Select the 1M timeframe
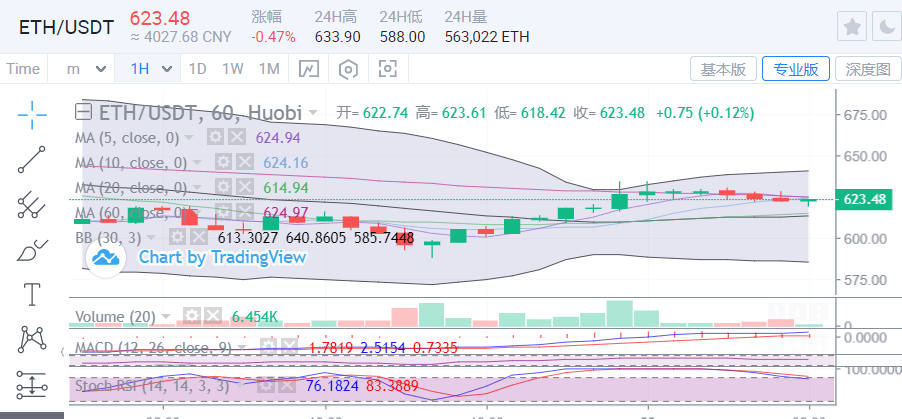This screenshot has width=902, height=419. click(x=269, y=69)
